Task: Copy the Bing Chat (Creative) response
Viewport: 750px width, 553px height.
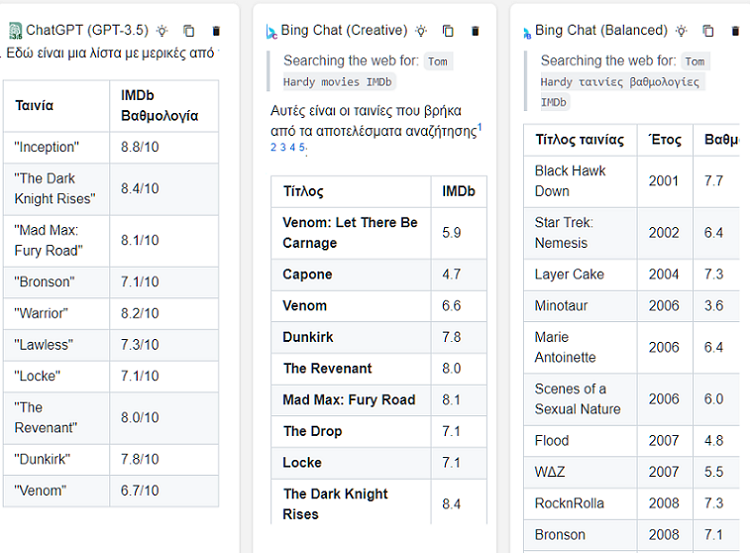Action: click(448, 31)
